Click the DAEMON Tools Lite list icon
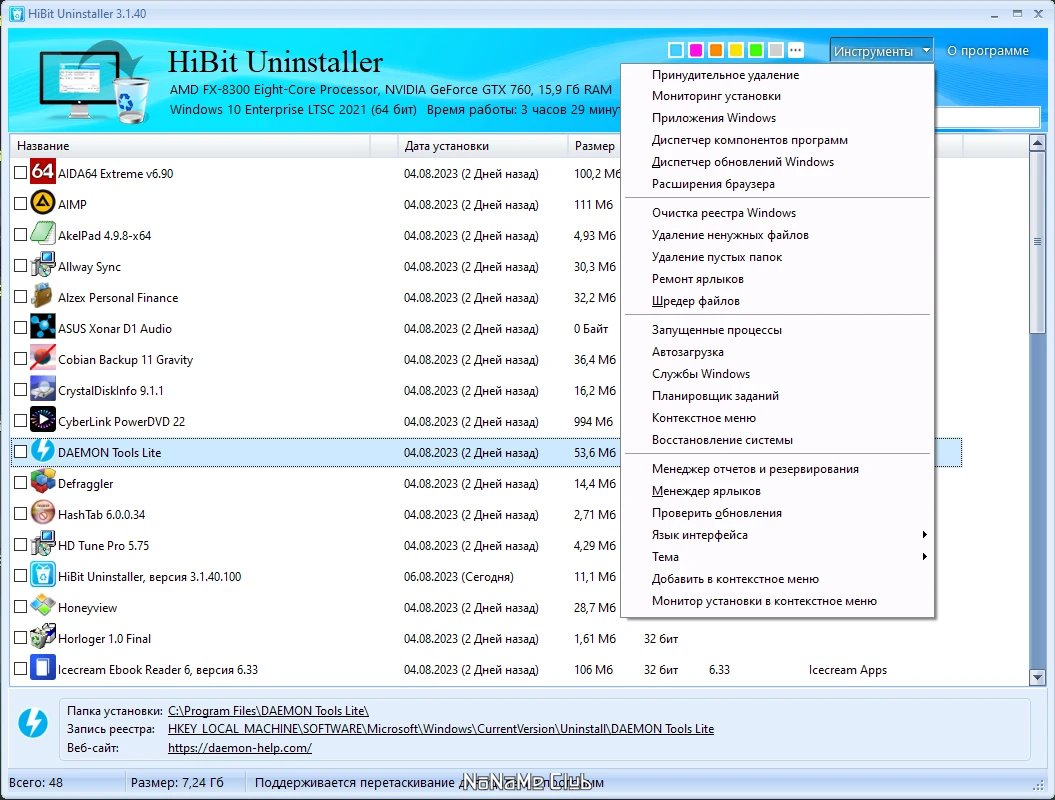This screenshot has height=800, width=1055. [x=42, y=450]
